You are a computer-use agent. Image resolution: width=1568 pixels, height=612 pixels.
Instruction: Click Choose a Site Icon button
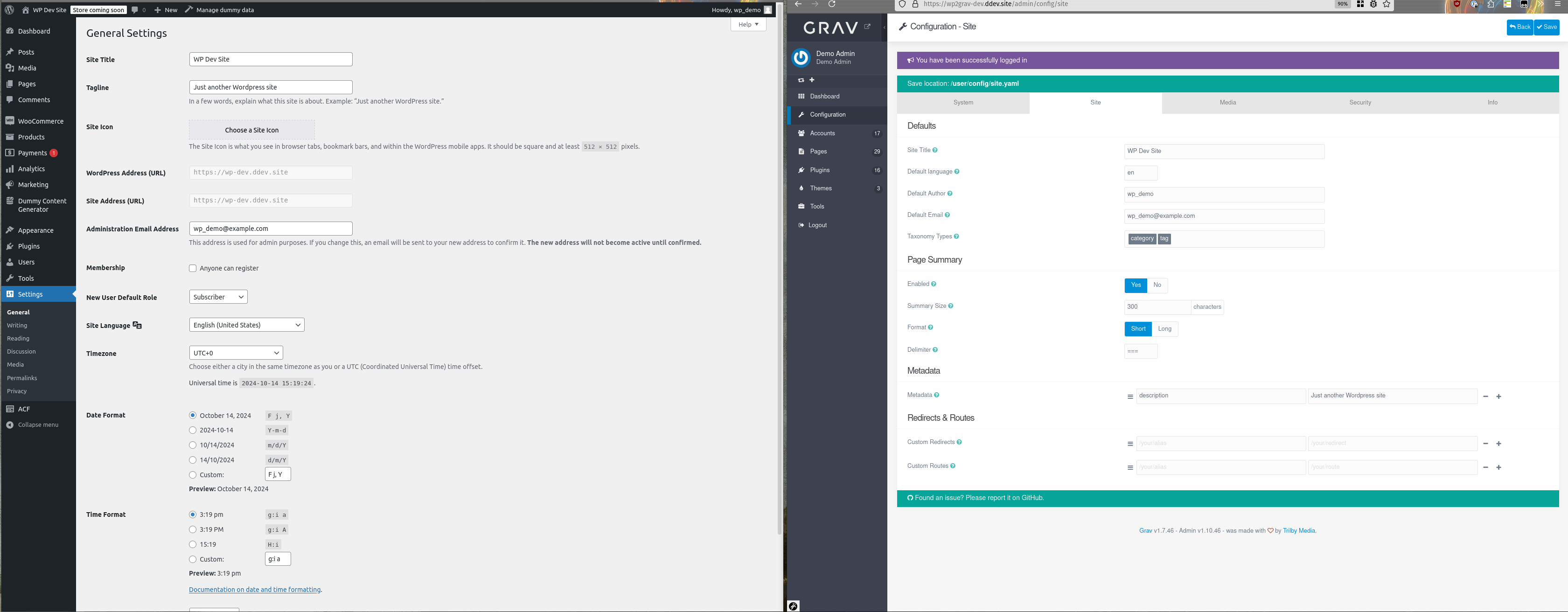pyautogui.click(x=250, y=129)
